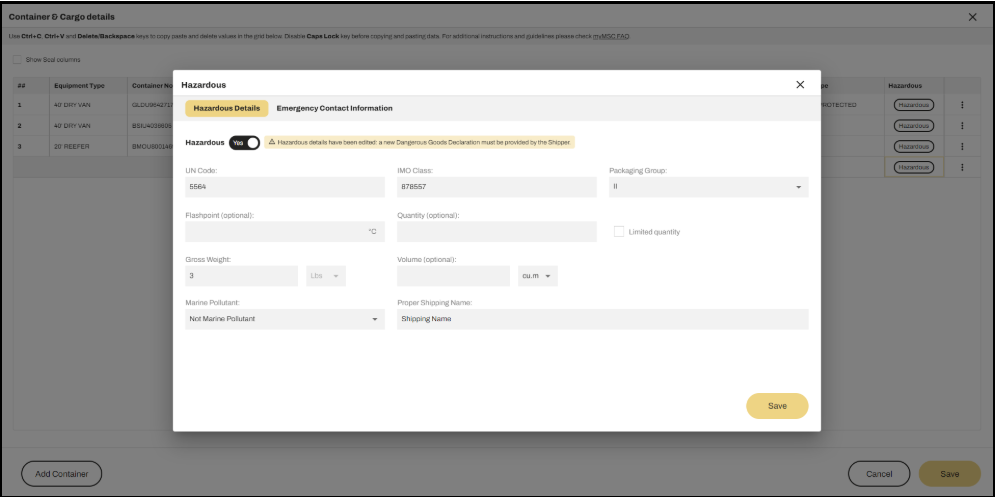This screenshot has width=995, height=497.
Task: Toggle the Hazardous Yes switch
Action: [x=244, y=143]
